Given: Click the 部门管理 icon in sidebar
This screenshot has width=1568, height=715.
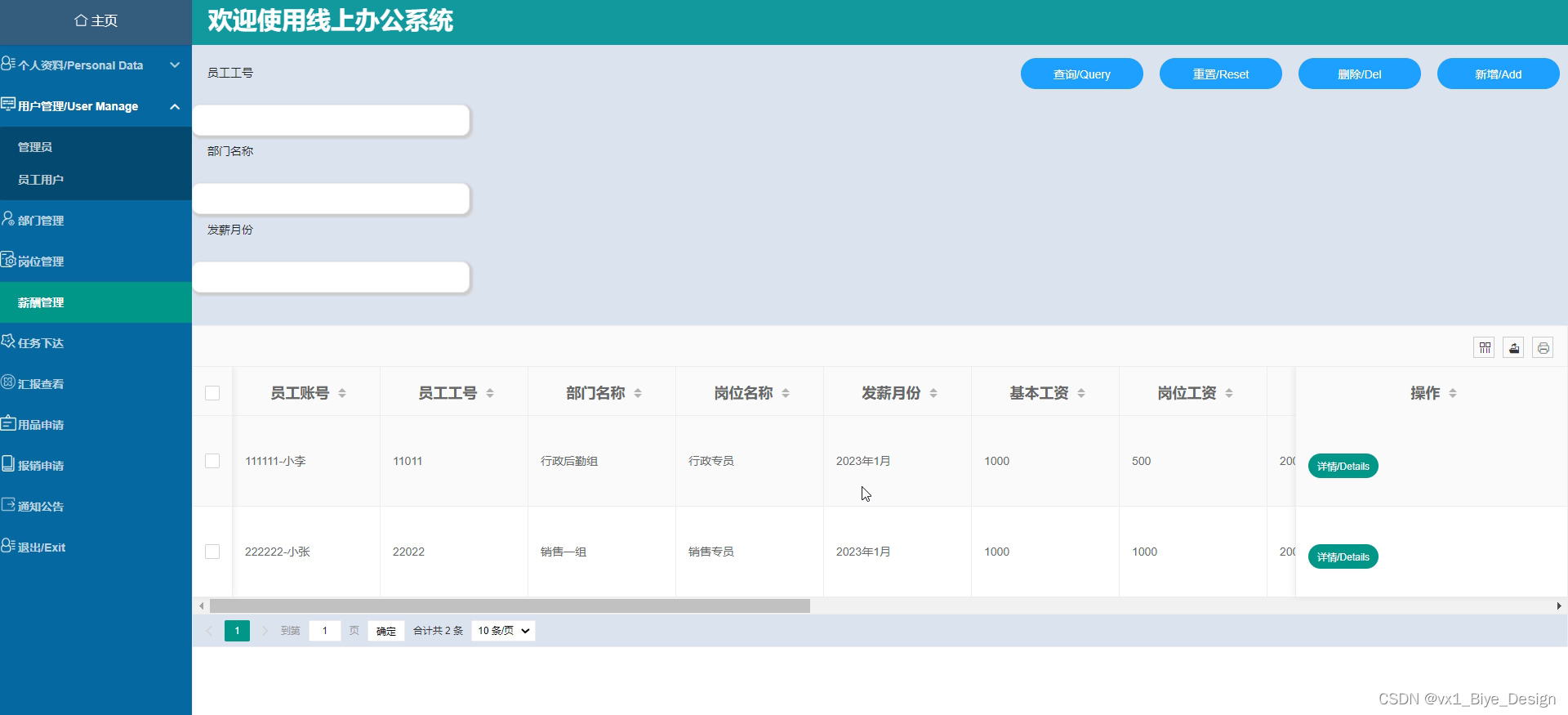Looking at the screenshot, I should point(8,218).
